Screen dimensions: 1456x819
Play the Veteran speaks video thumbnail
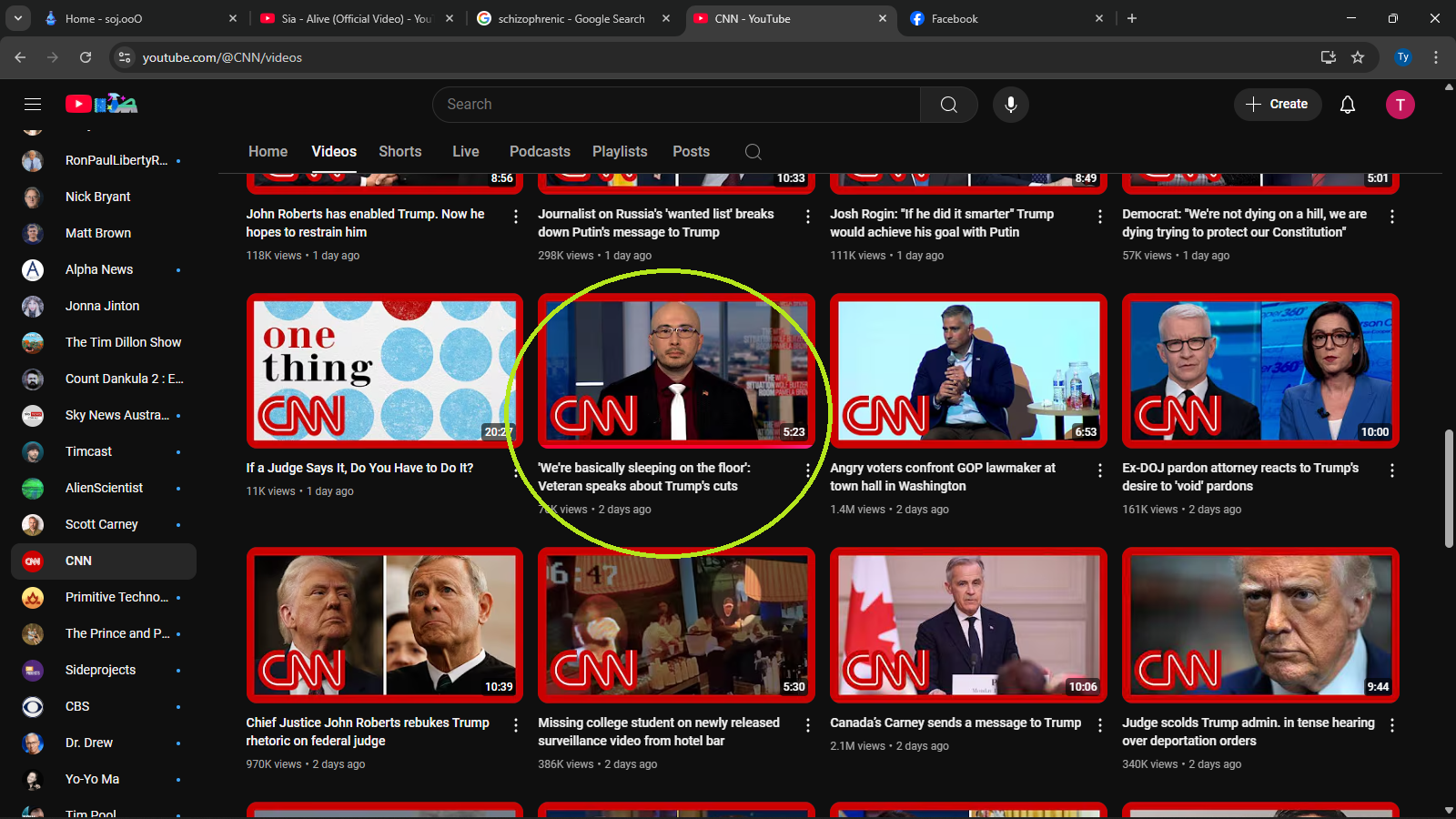[x=676, y=370]
